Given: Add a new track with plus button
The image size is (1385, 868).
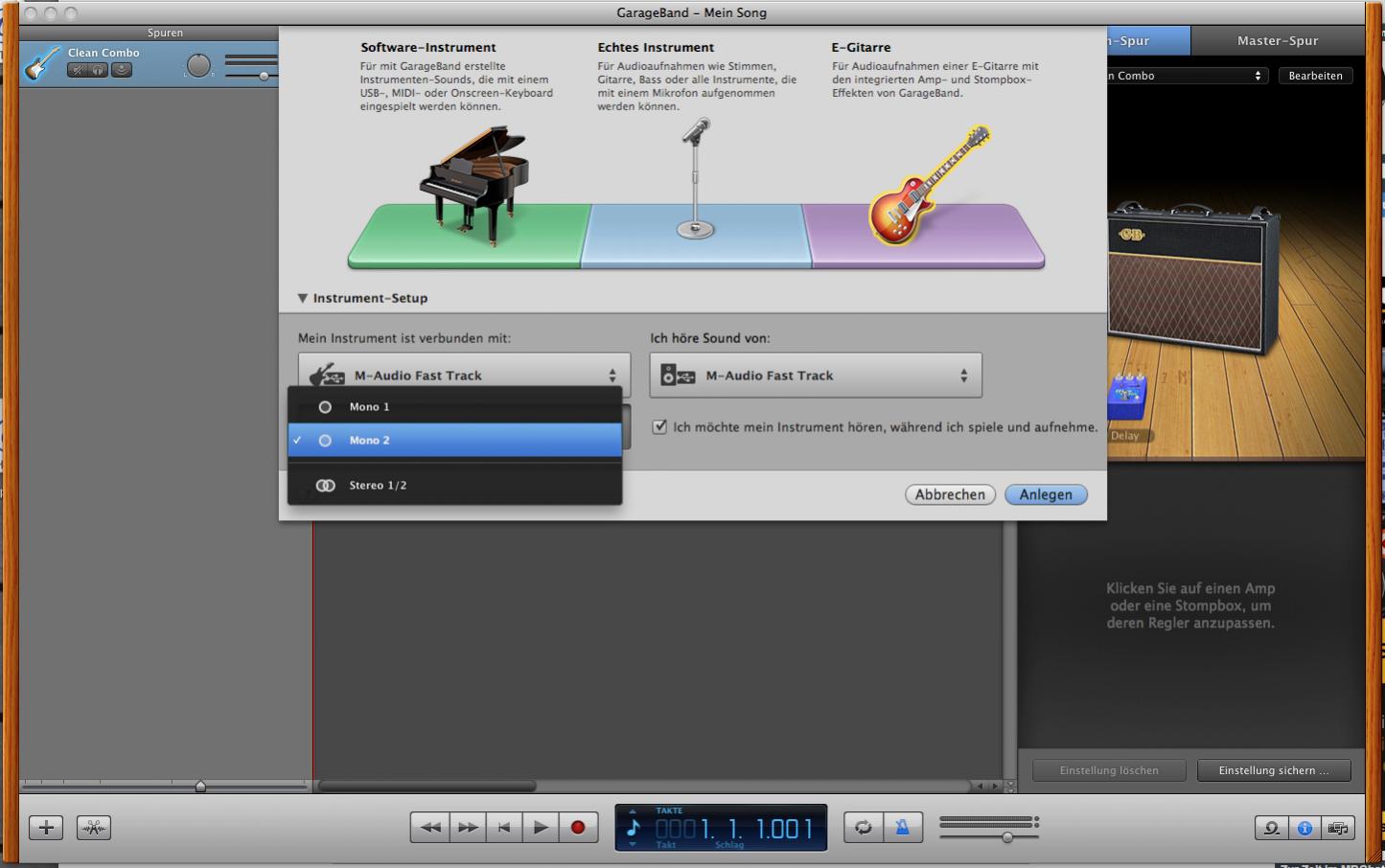Looking at the screenshot, I should 46,827.
